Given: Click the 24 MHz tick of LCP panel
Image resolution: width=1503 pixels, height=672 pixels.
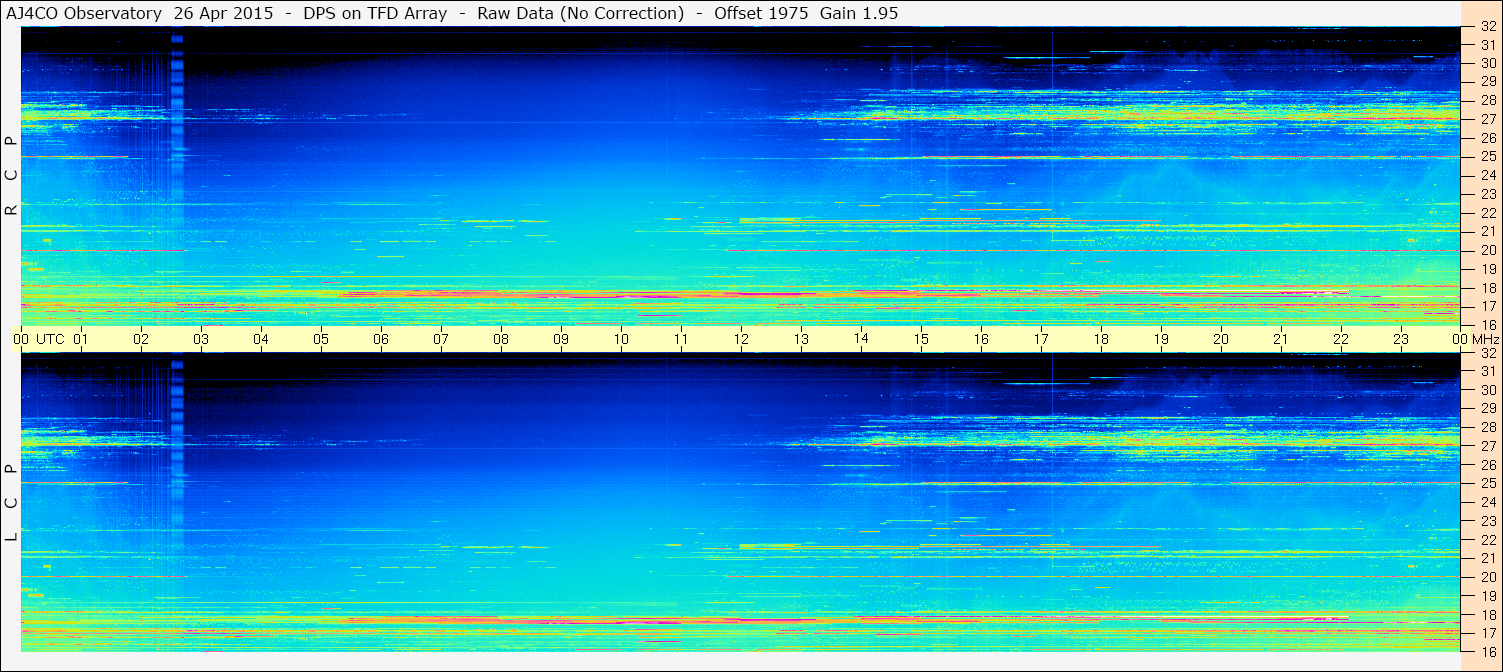Looking at the screenshot, I should (1487, 502).
